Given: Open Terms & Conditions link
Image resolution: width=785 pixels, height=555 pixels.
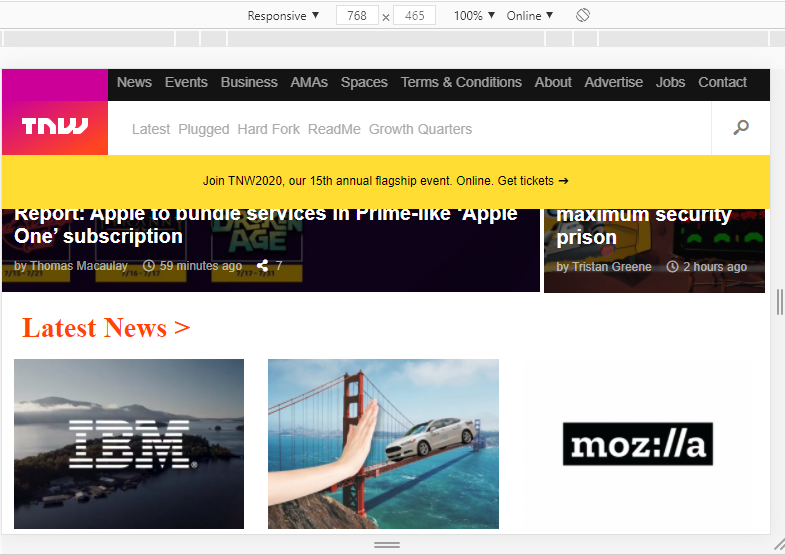Looking at the screenshot, I should click(461, 82).
